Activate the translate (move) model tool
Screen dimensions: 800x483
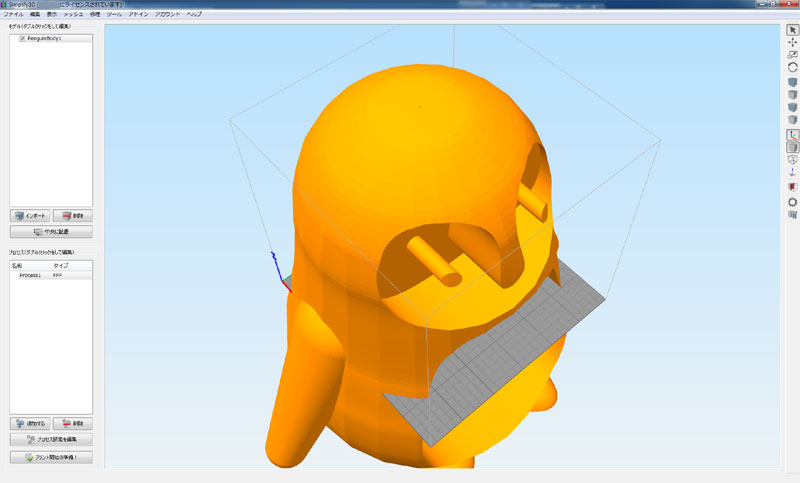point(792,43)
